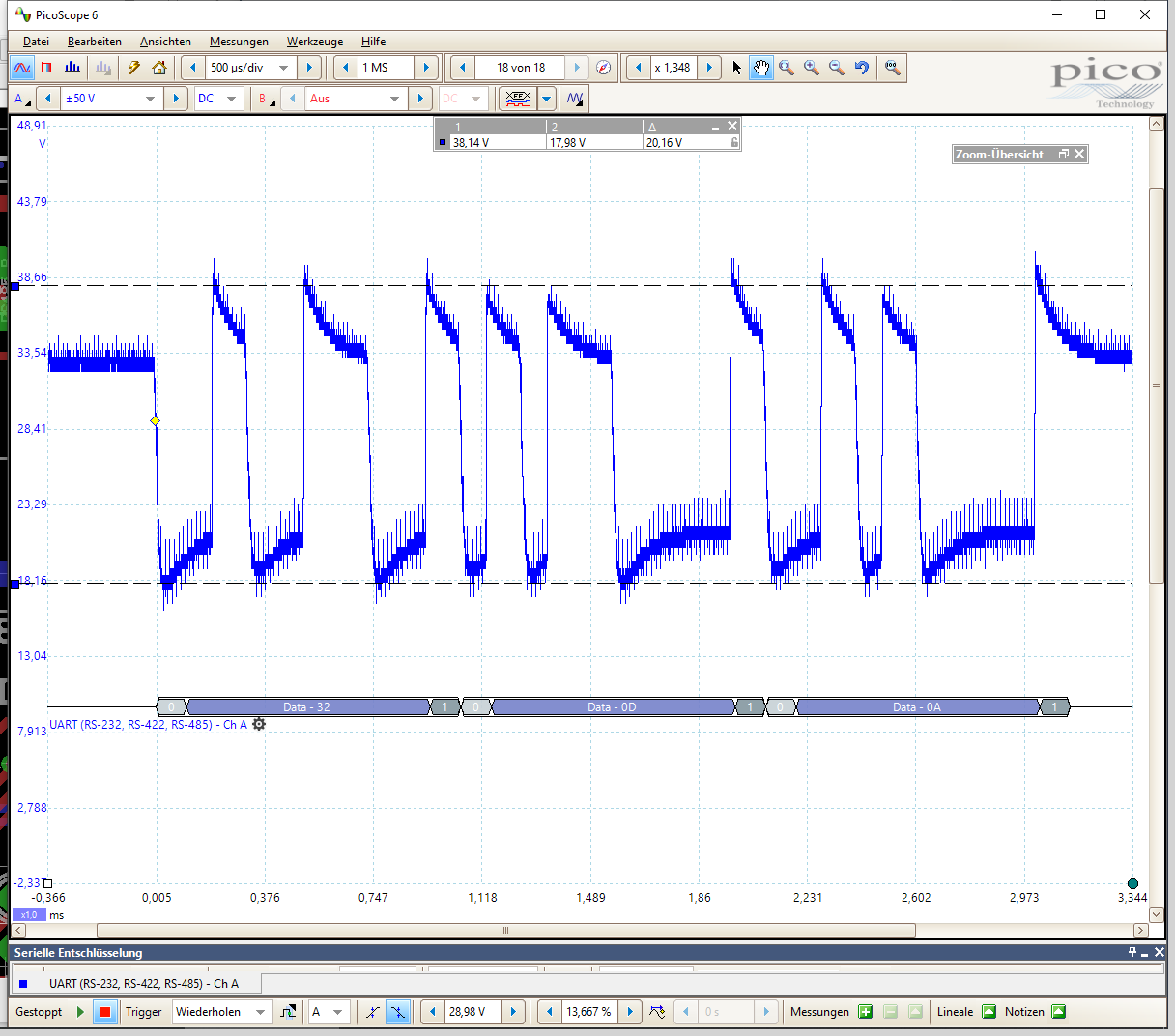The height and width of the screenshot is (1036, 1175).
Task: Open the Ansichten menu
Action: click(x=165, y=42)
